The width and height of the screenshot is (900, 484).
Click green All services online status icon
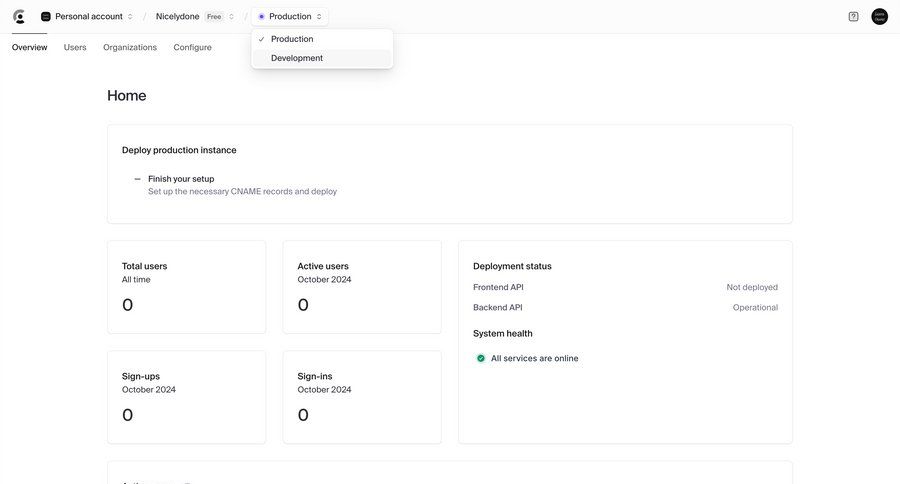pos(481,358)
